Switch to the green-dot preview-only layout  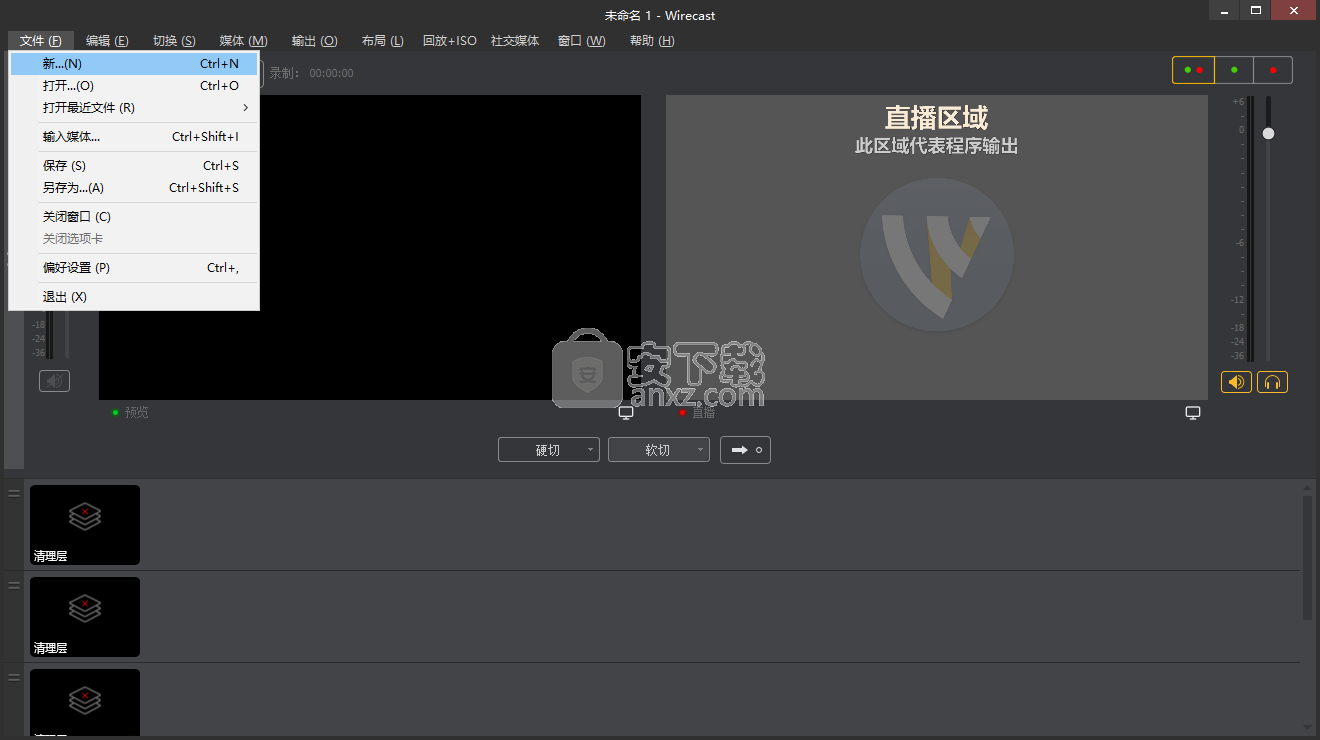1234,70
